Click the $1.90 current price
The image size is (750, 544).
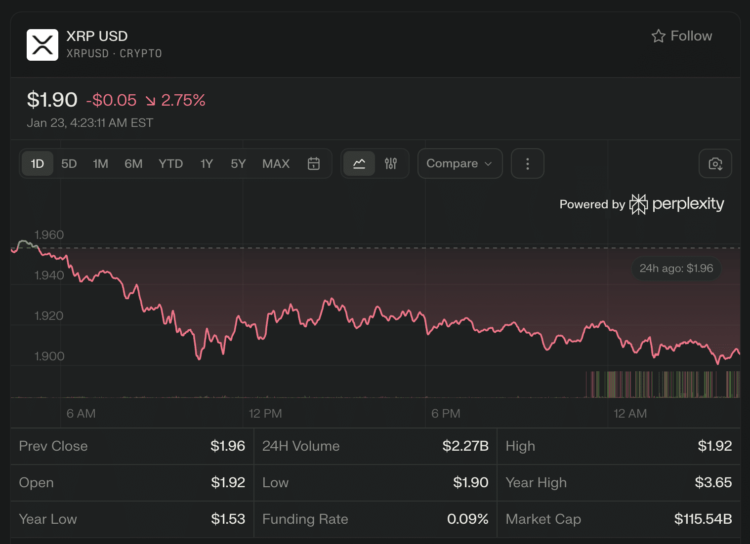tap(52, 100)
